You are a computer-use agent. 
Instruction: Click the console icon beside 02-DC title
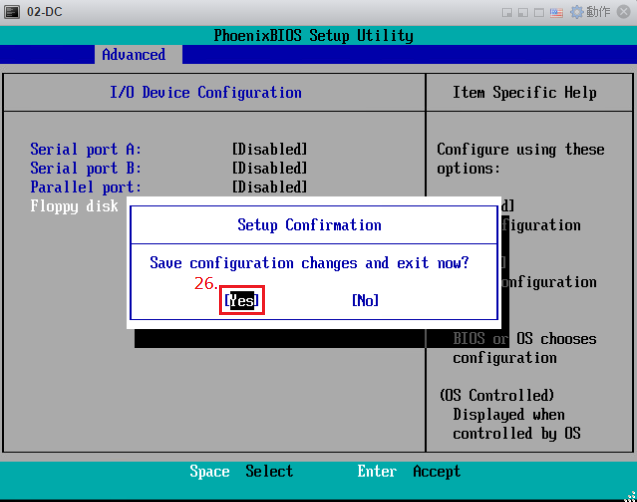click(x=11, y=12)
